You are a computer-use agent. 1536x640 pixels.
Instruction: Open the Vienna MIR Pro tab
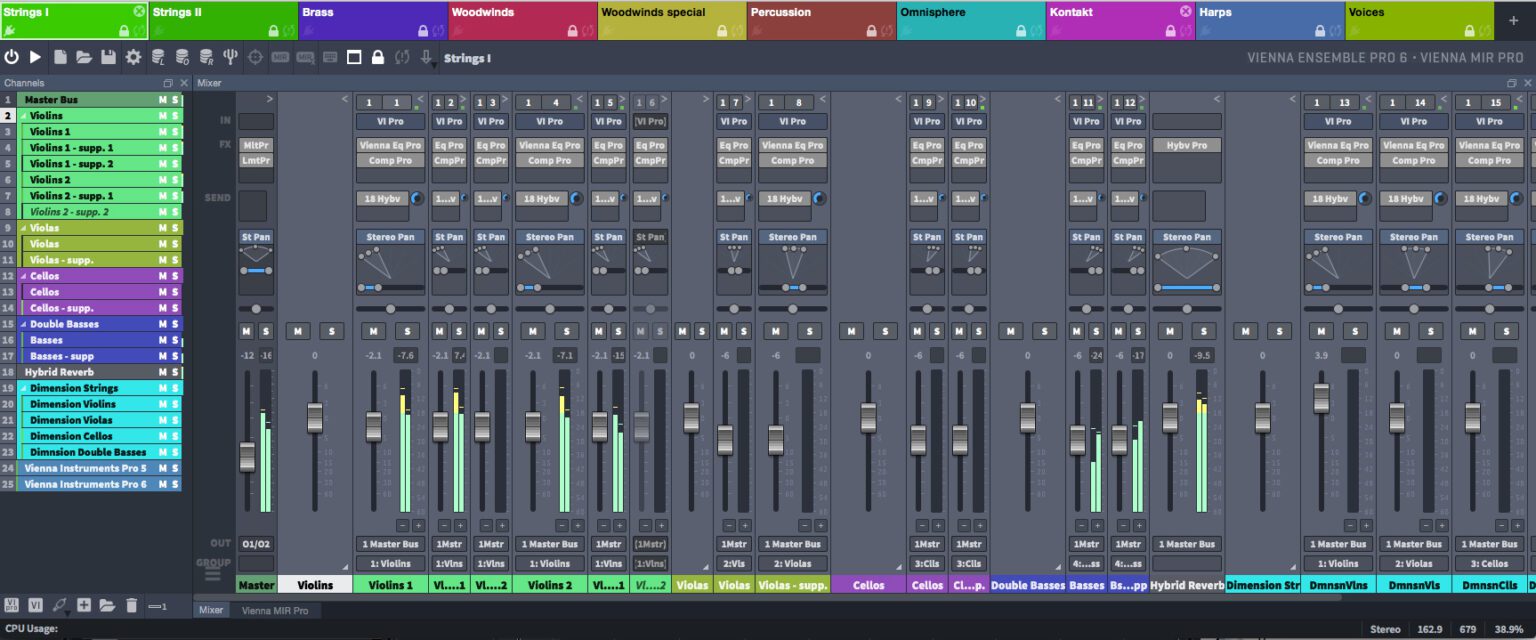[x=274, y=610]
